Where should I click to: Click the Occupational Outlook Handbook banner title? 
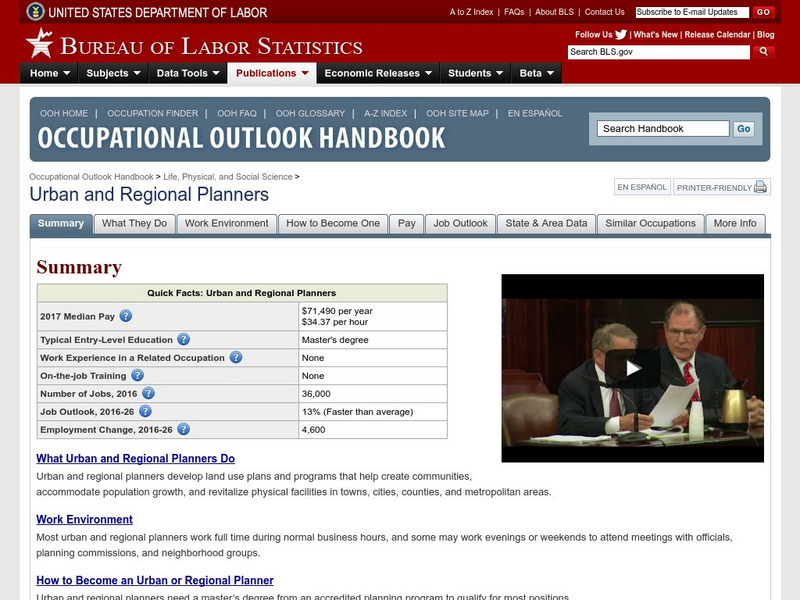coord(241,138)
